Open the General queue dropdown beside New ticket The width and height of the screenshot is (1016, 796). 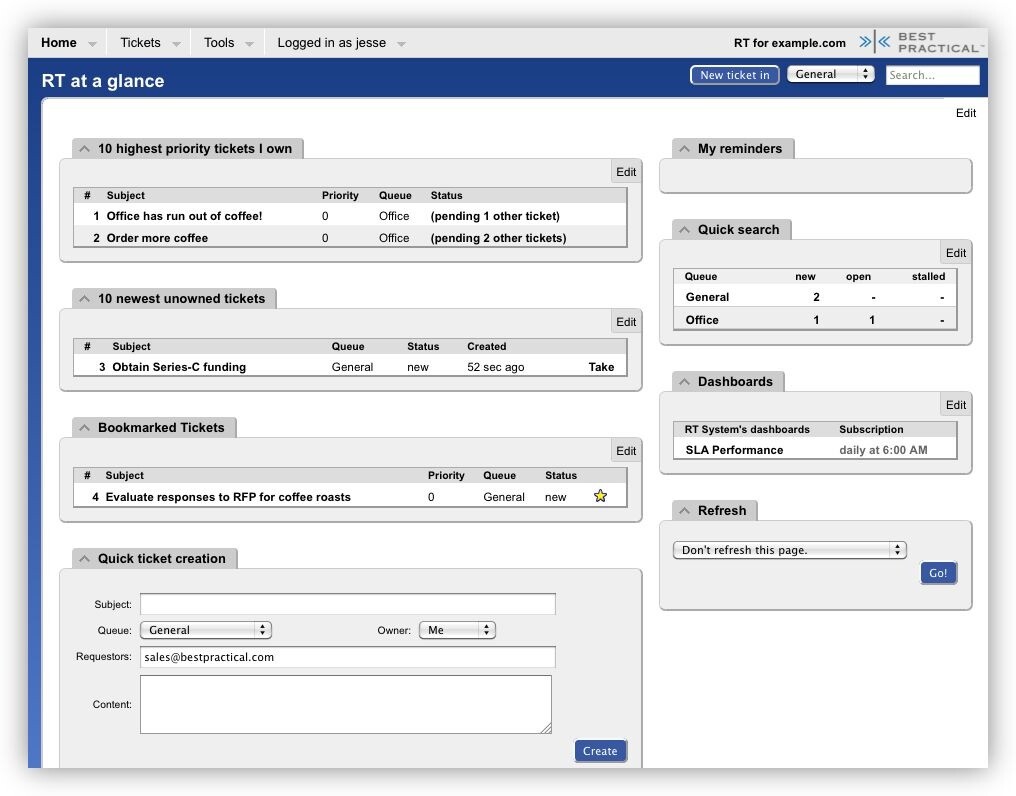tap(830, 75)
